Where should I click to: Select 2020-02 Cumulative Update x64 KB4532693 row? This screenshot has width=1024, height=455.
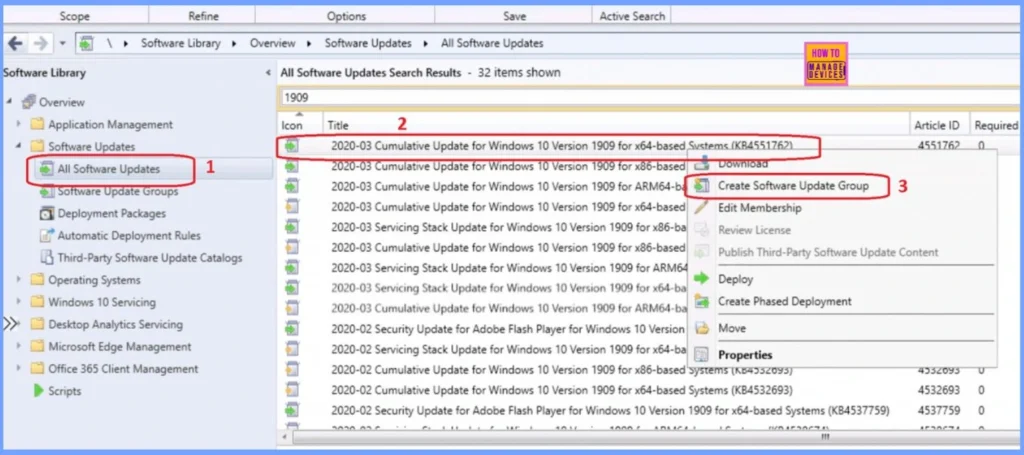point(650,390)
